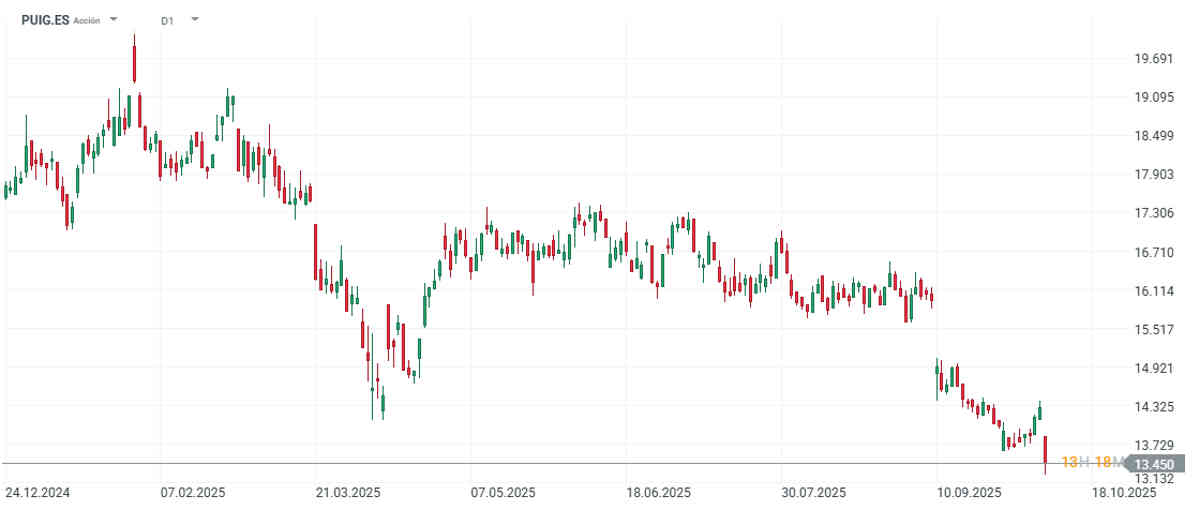Click the 13.450 current price tag

click(x=1153, y=464)
